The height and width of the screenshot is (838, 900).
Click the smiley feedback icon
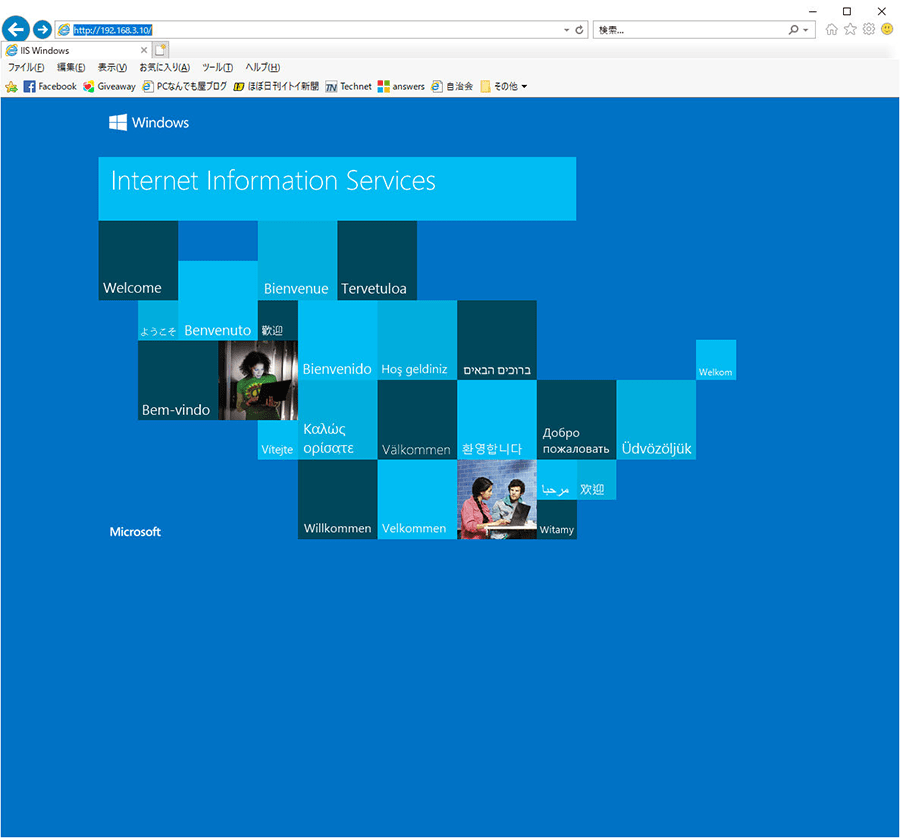[887, 29]
